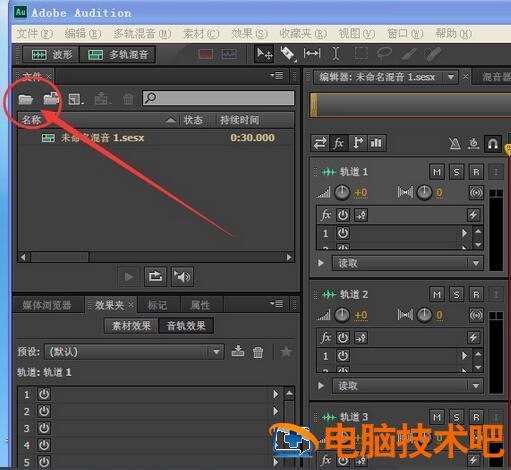Solo 轨道 2 with S button
Image resolution: width=511 pixels, height=470 pixels.
click(456, 295)
